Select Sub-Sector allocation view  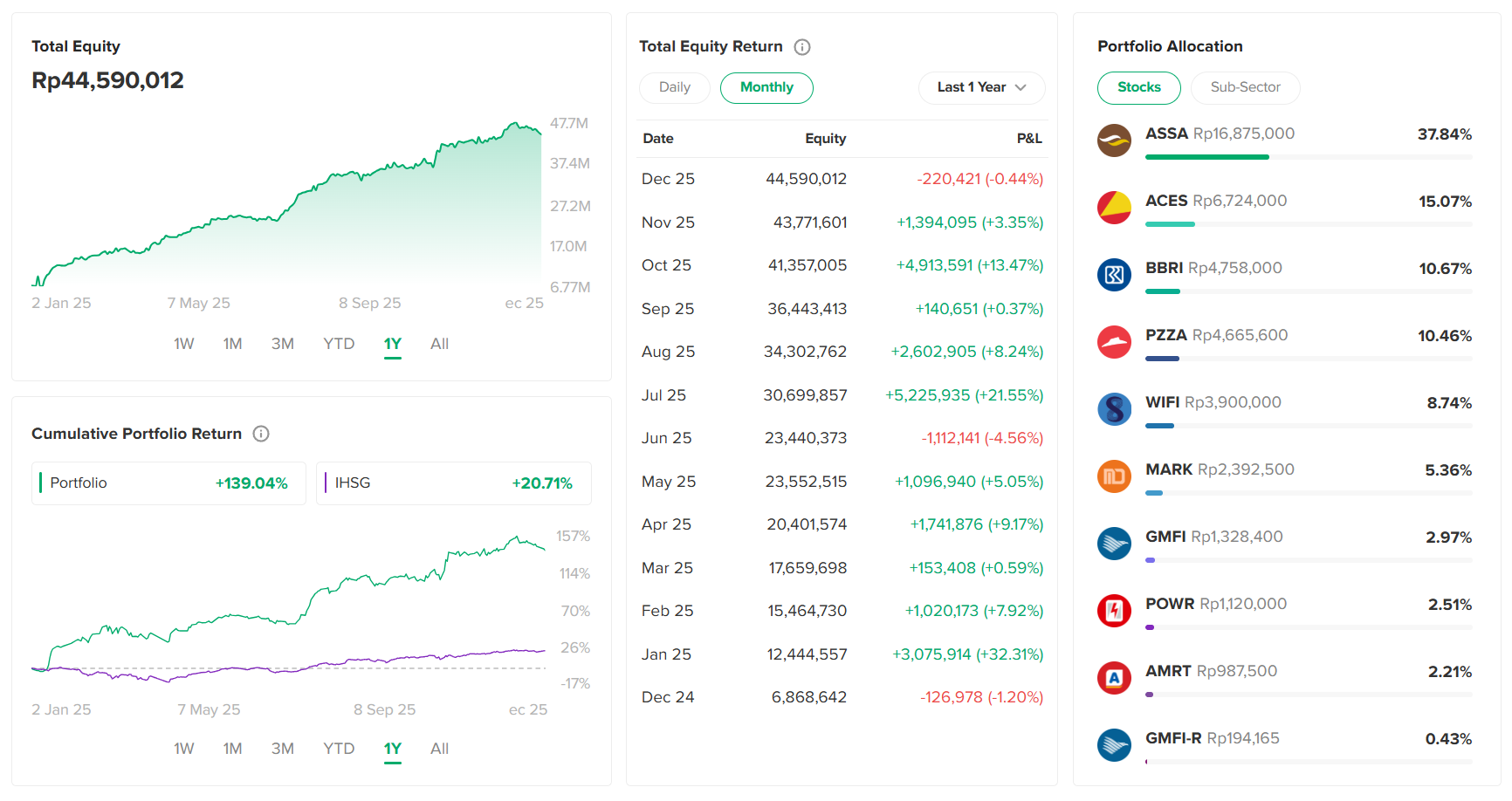click(x=1246, y=87)
